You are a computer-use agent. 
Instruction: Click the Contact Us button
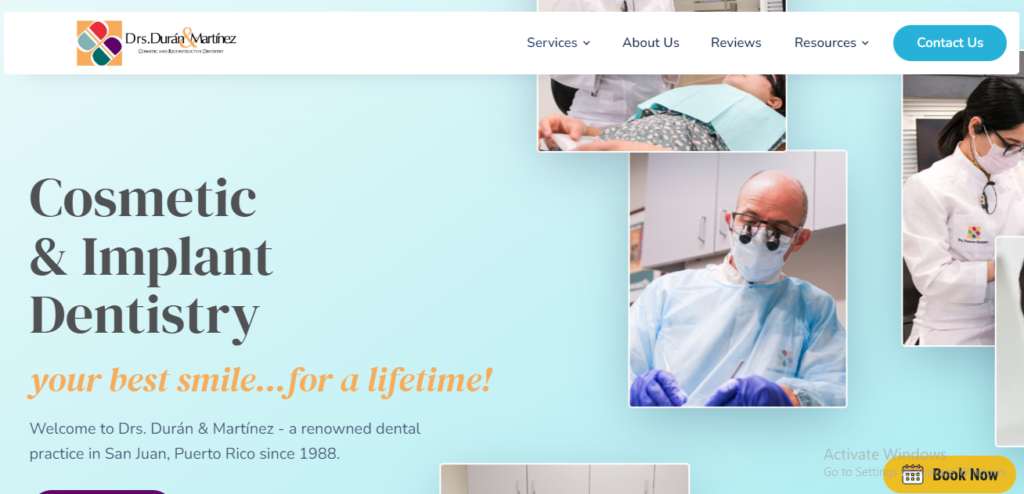tap(950, 43)
